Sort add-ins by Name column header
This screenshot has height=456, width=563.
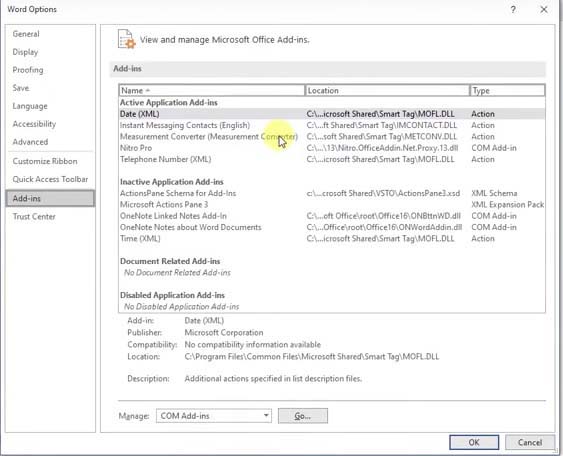point(211,90)
